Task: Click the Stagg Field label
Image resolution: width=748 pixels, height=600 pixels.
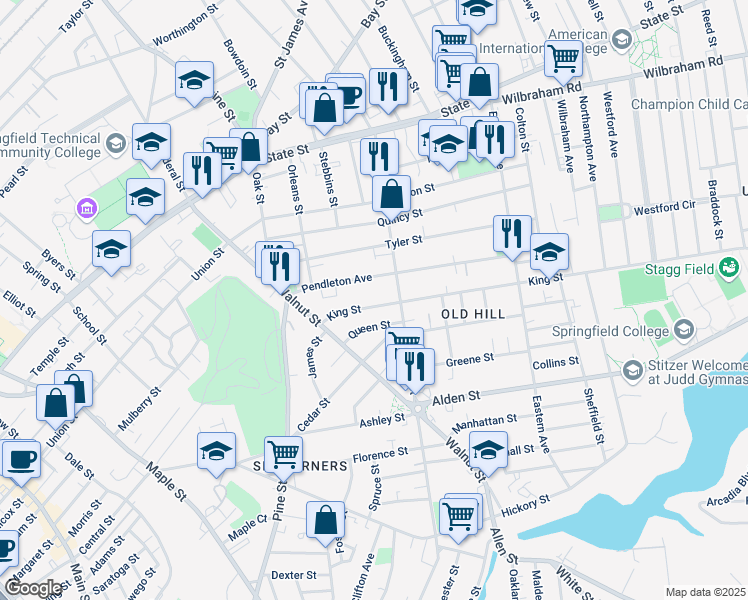Action: pyautogui.click(x=679, y=269)
